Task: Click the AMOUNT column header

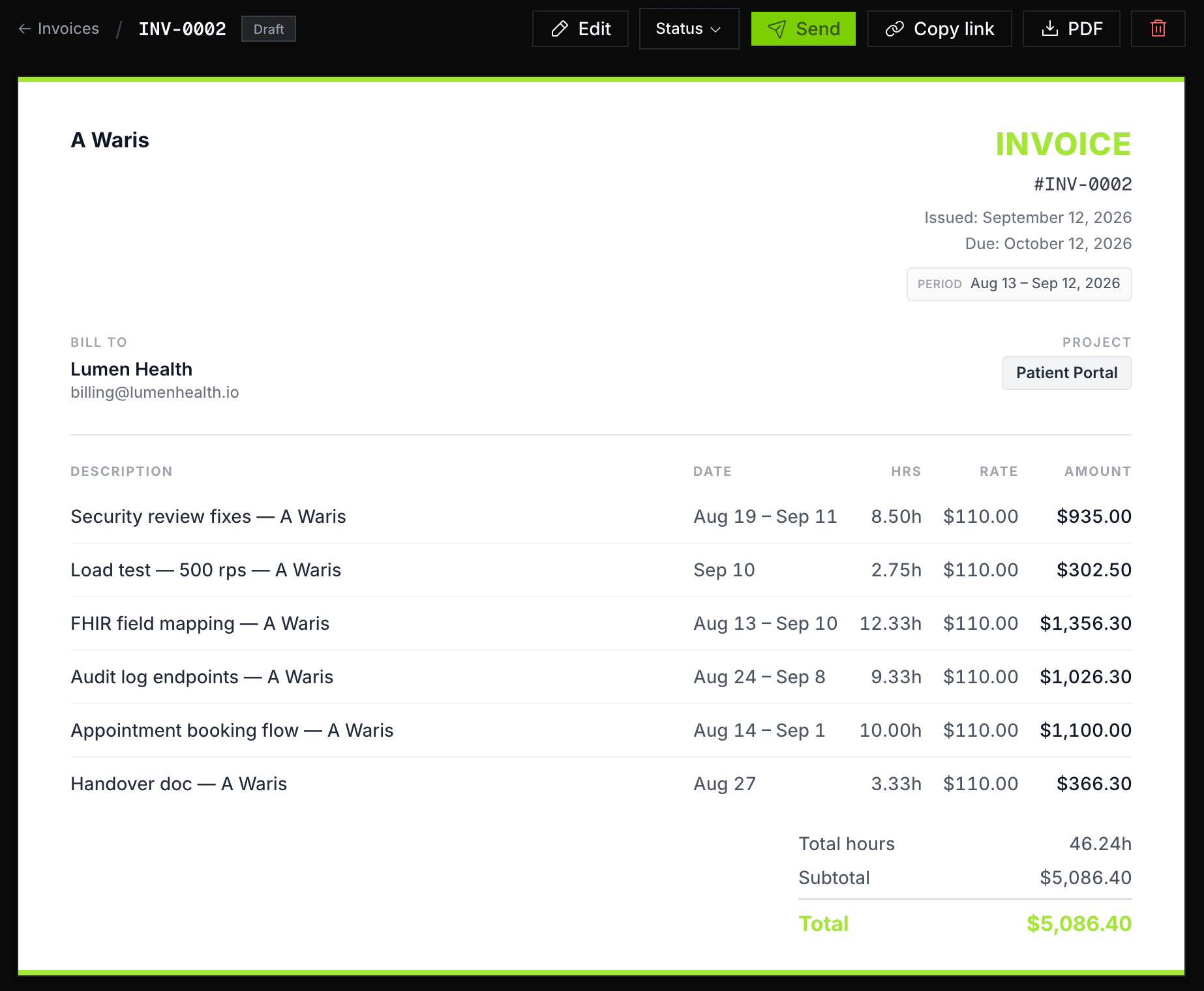Action: click(1098, 471)
